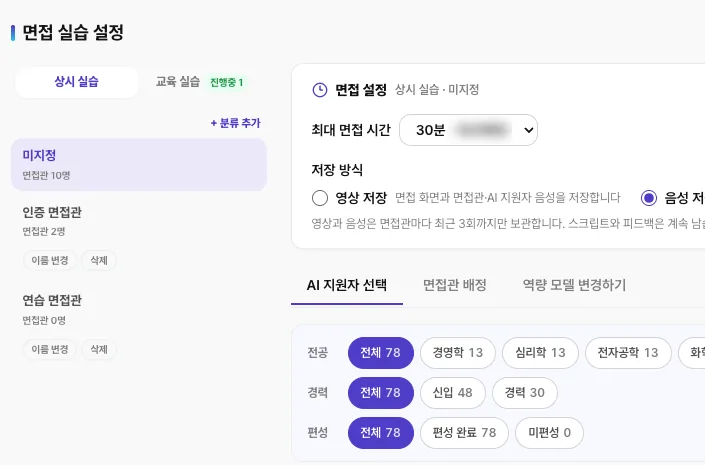The height and width of the screenshot is (465, 705).
Task: Click the clock icon beside 면접 설정
Action: point(320,90)
